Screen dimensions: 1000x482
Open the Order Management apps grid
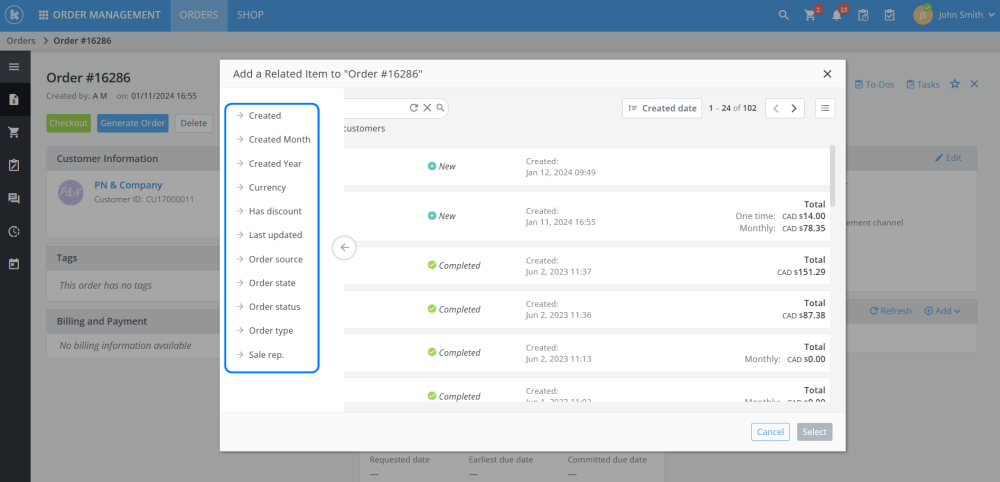(44, 15)
